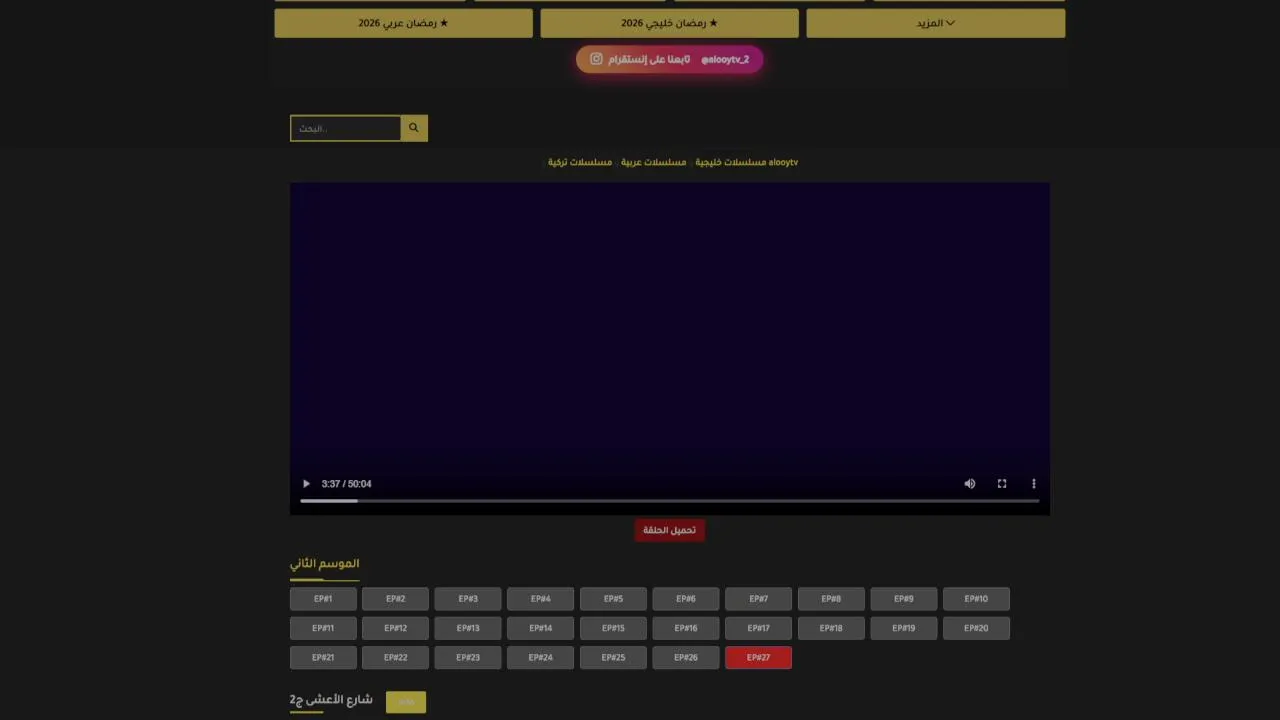
Task: Select episode EP#26
Action: tap(686, 658)
